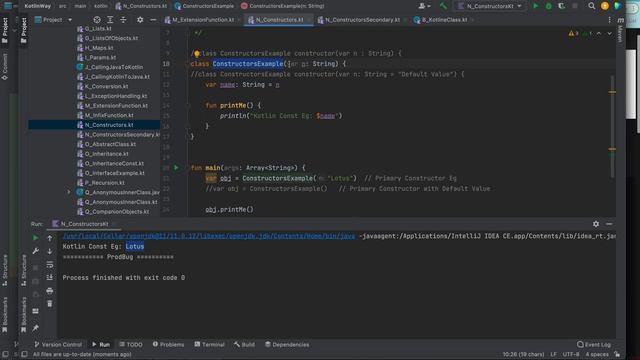This screenshot has height=360, width=640.
Task: Click run gutter icon beside main function
Action: point(176,167)
